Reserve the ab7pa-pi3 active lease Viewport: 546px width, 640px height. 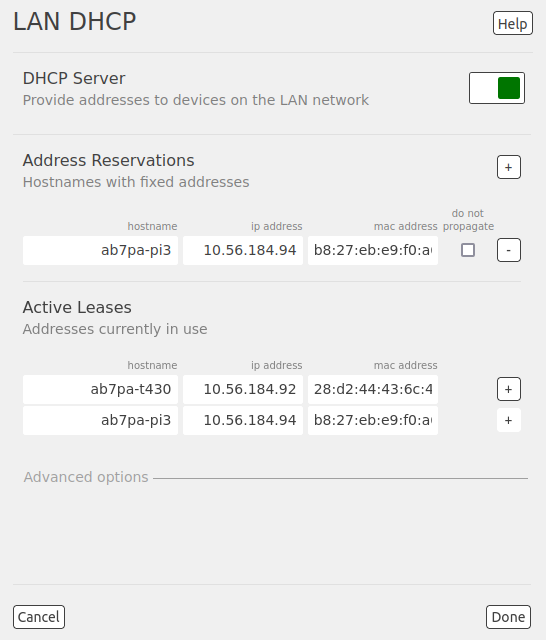[508, 420]
